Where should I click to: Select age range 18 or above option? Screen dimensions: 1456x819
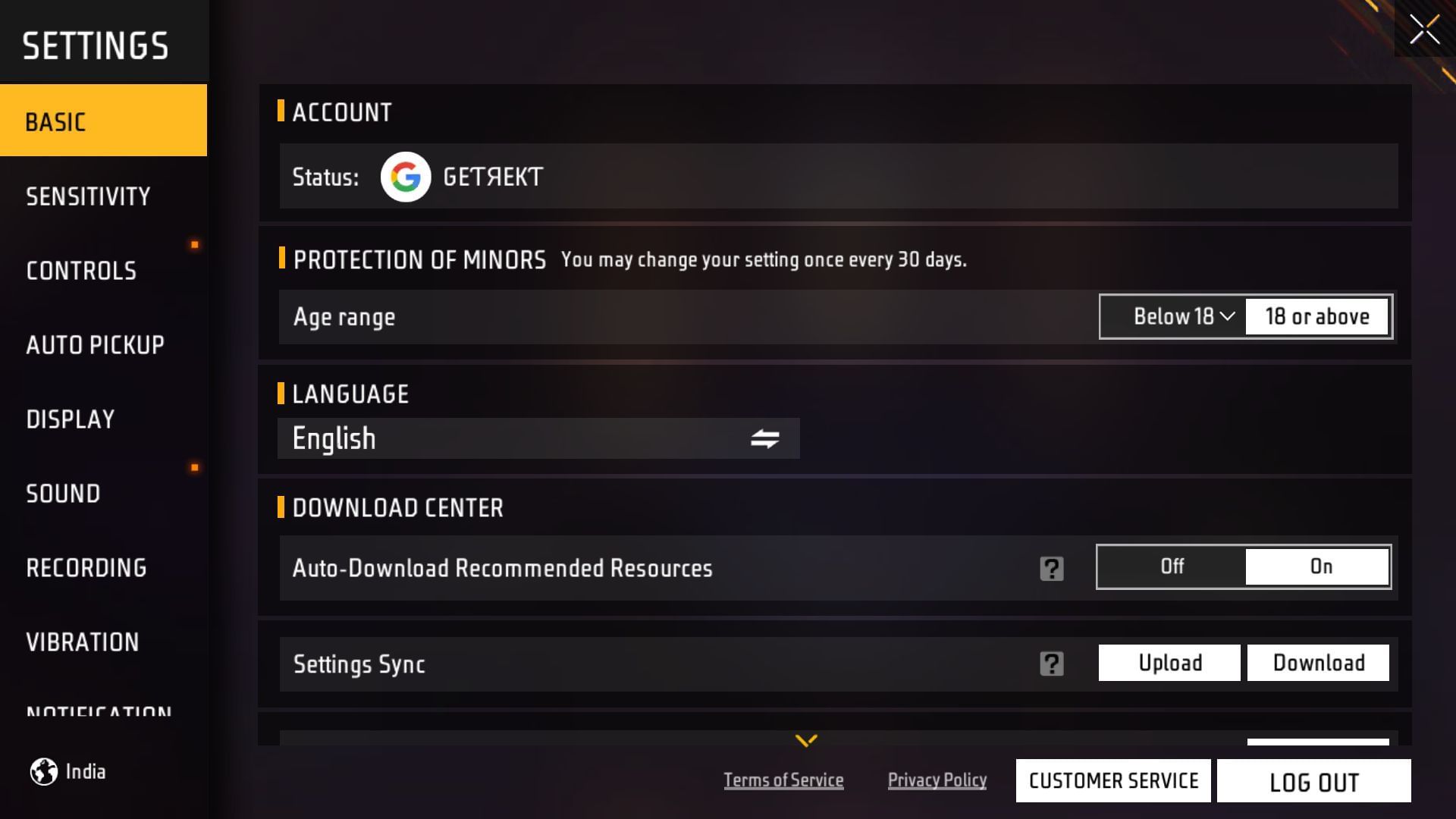tap(1316, 316)
